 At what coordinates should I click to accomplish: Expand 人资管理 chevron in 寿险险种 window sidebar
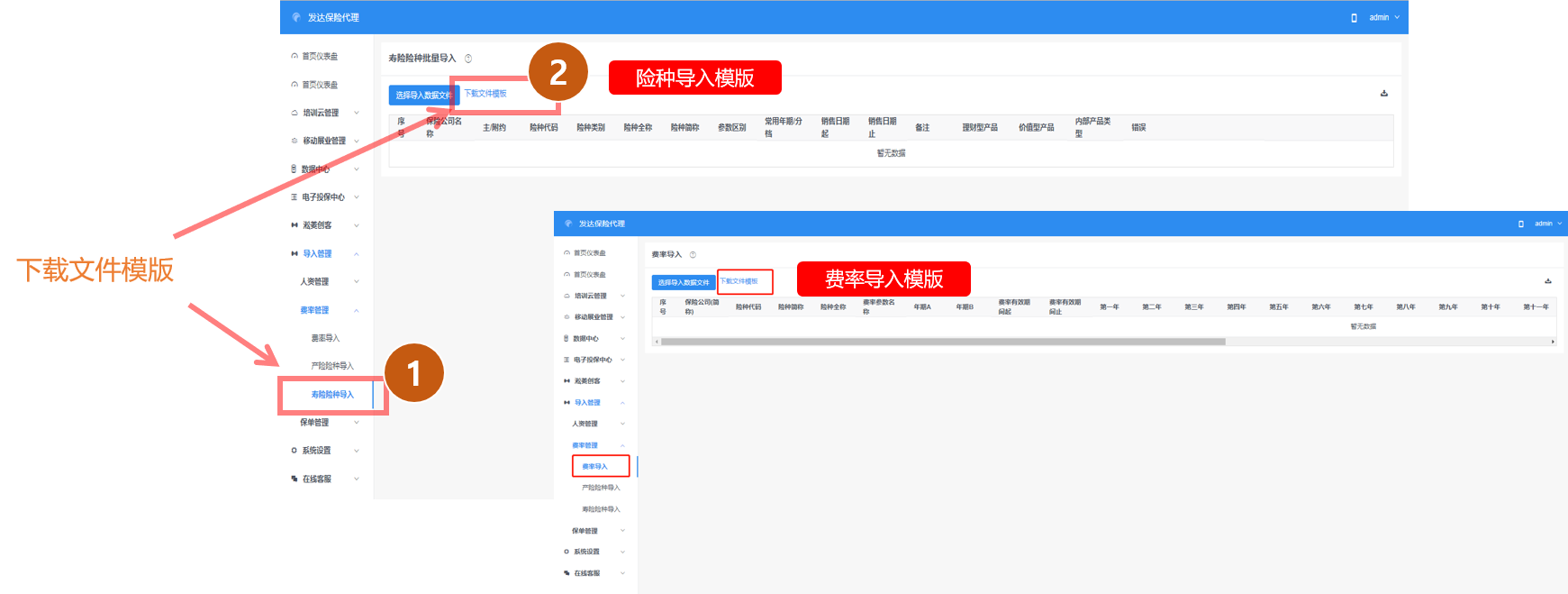click(357, 282)
